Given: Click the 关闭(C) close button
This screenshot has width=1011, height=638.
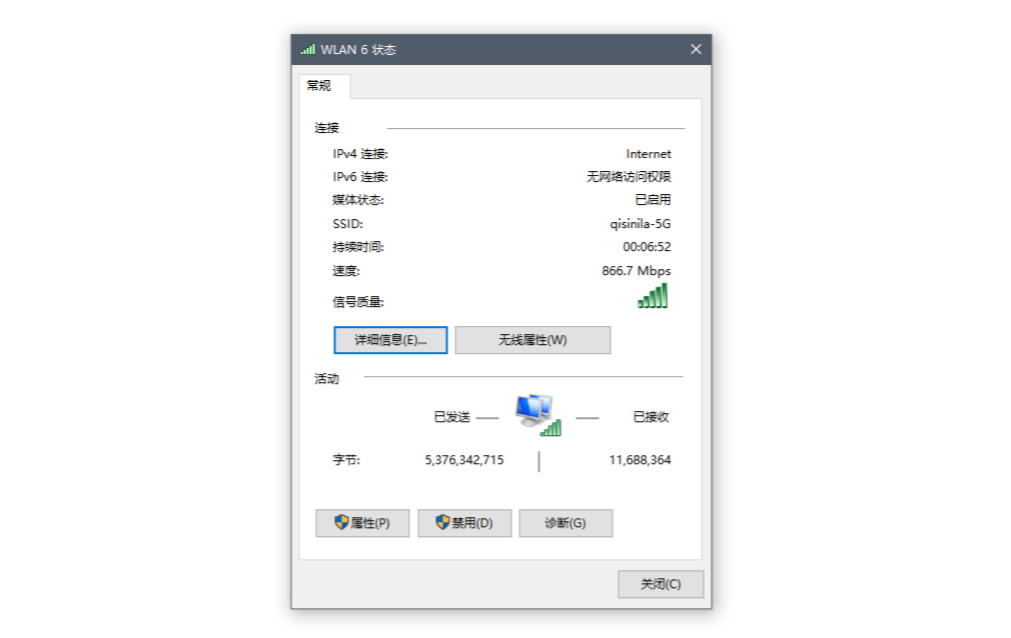Looking at the screenshot, I should coord(660,584).
